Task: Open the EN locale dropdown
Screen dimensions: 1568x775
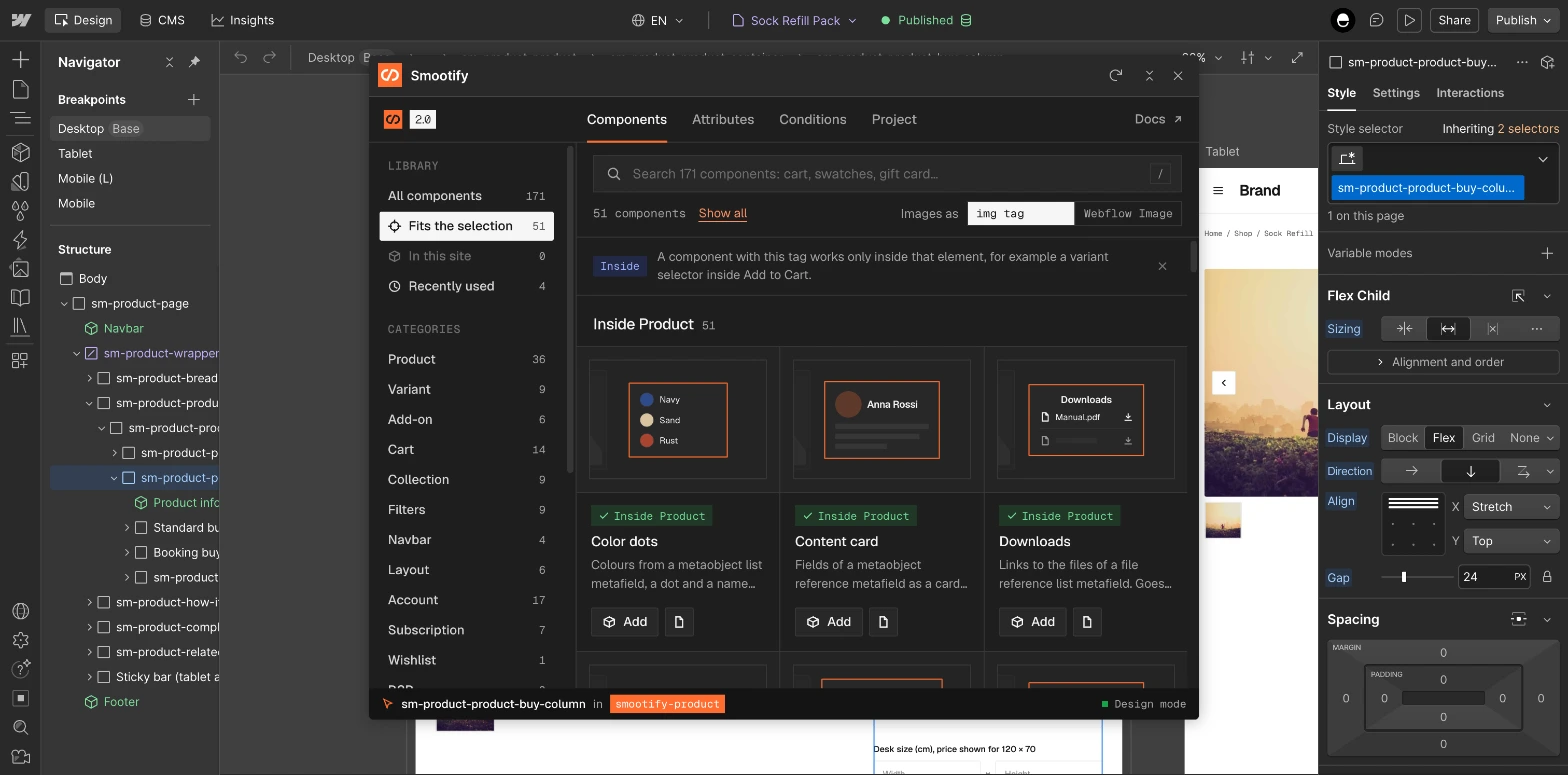Action: [658, 20]
